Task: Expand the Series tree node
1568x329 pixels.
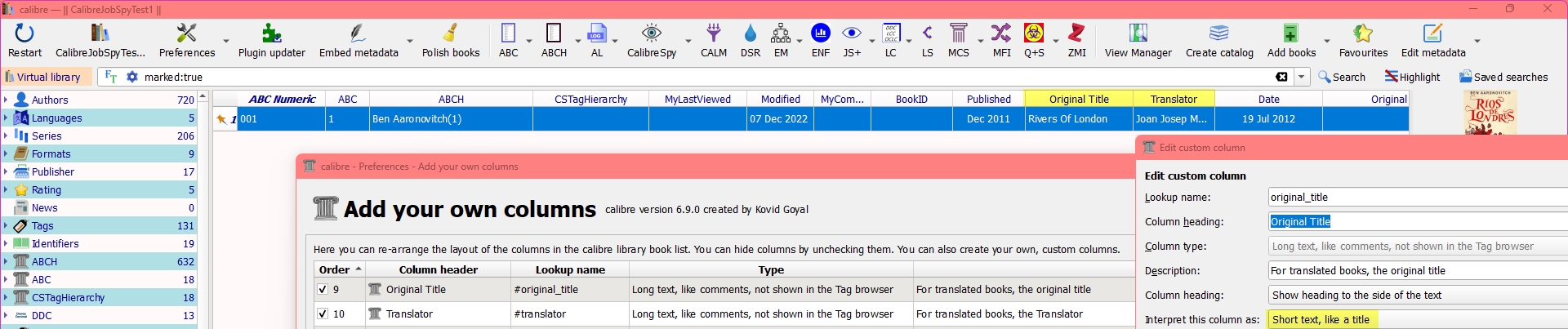Action: click(x=6, y=136)
